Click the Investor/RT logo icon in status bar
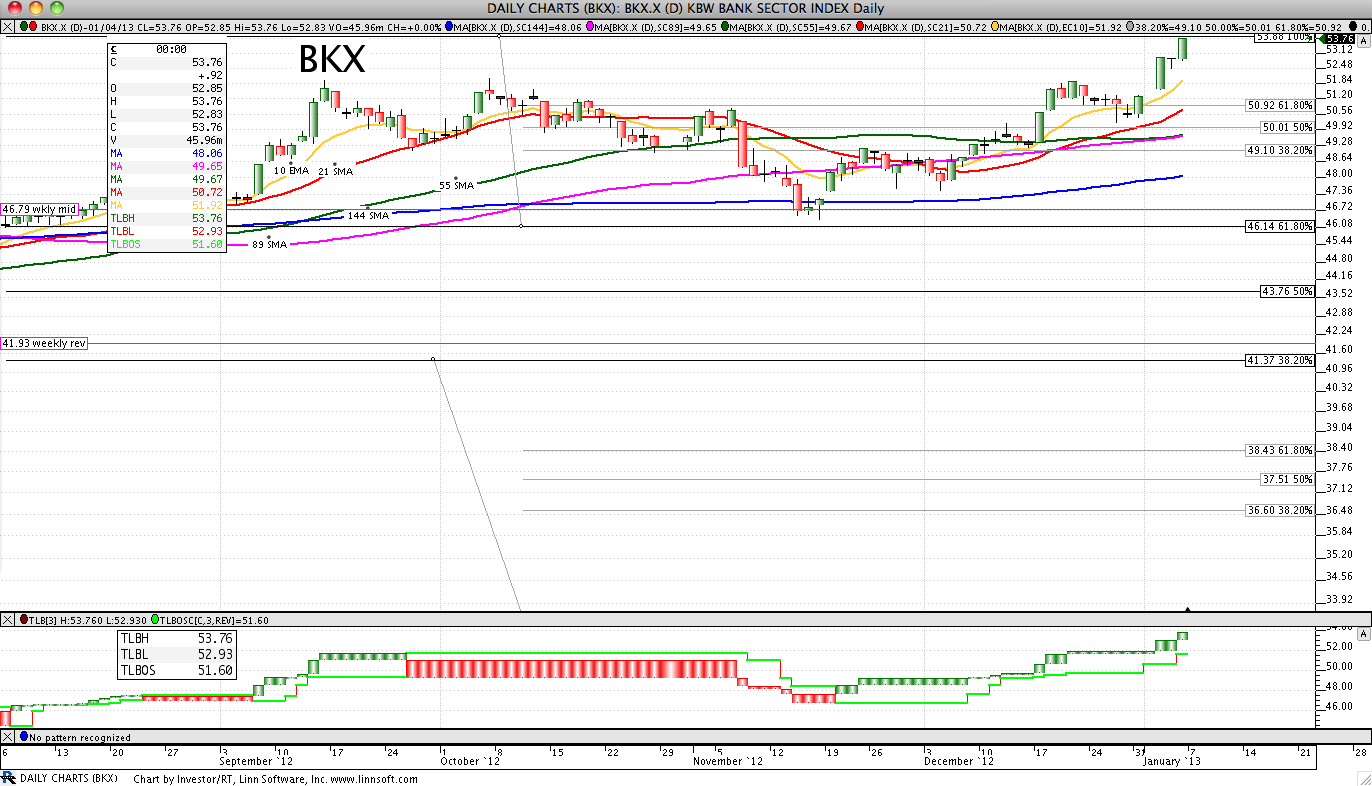 [x=9, y=777]
